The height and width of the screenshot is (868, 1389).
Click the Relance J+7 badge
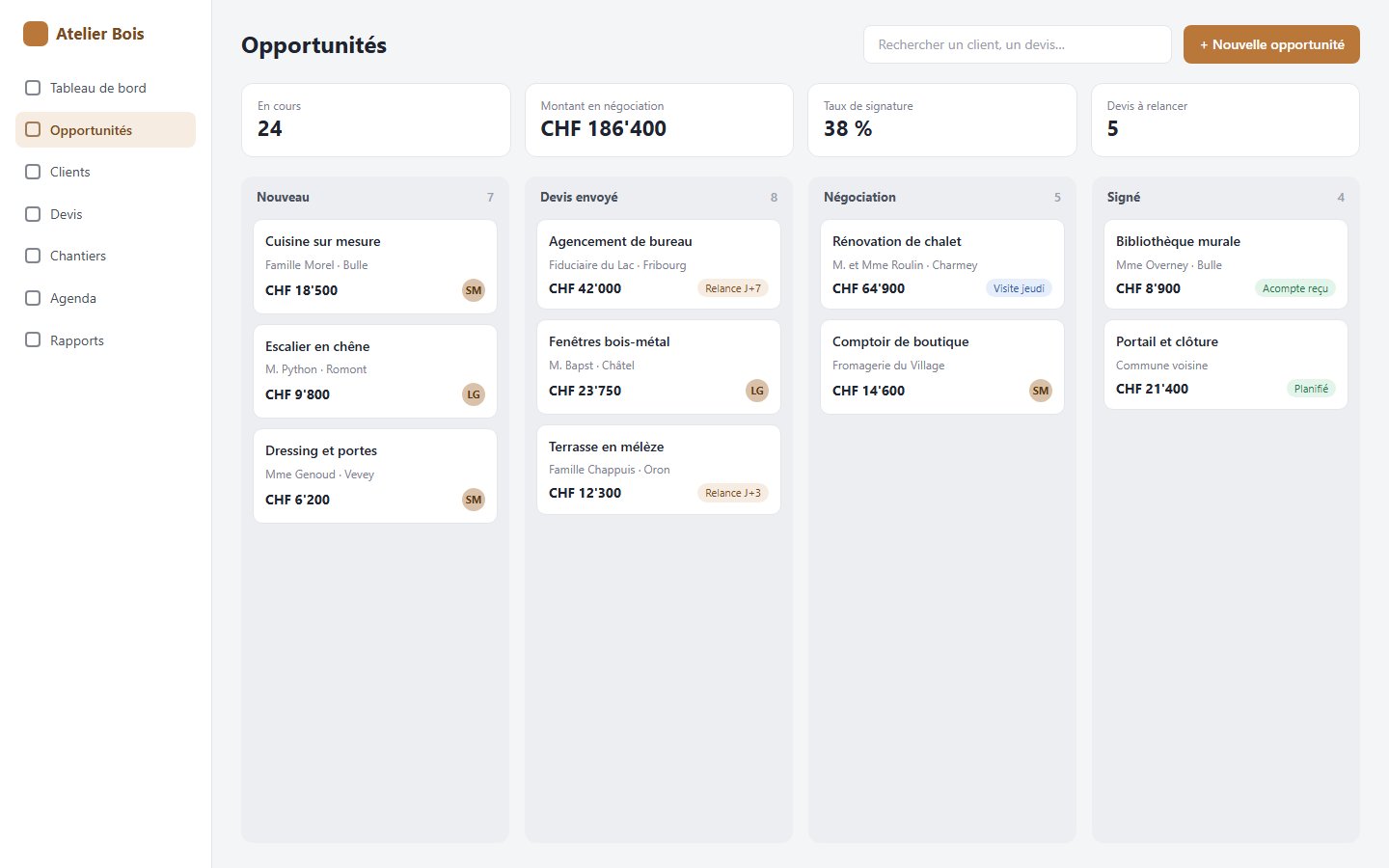733,288
